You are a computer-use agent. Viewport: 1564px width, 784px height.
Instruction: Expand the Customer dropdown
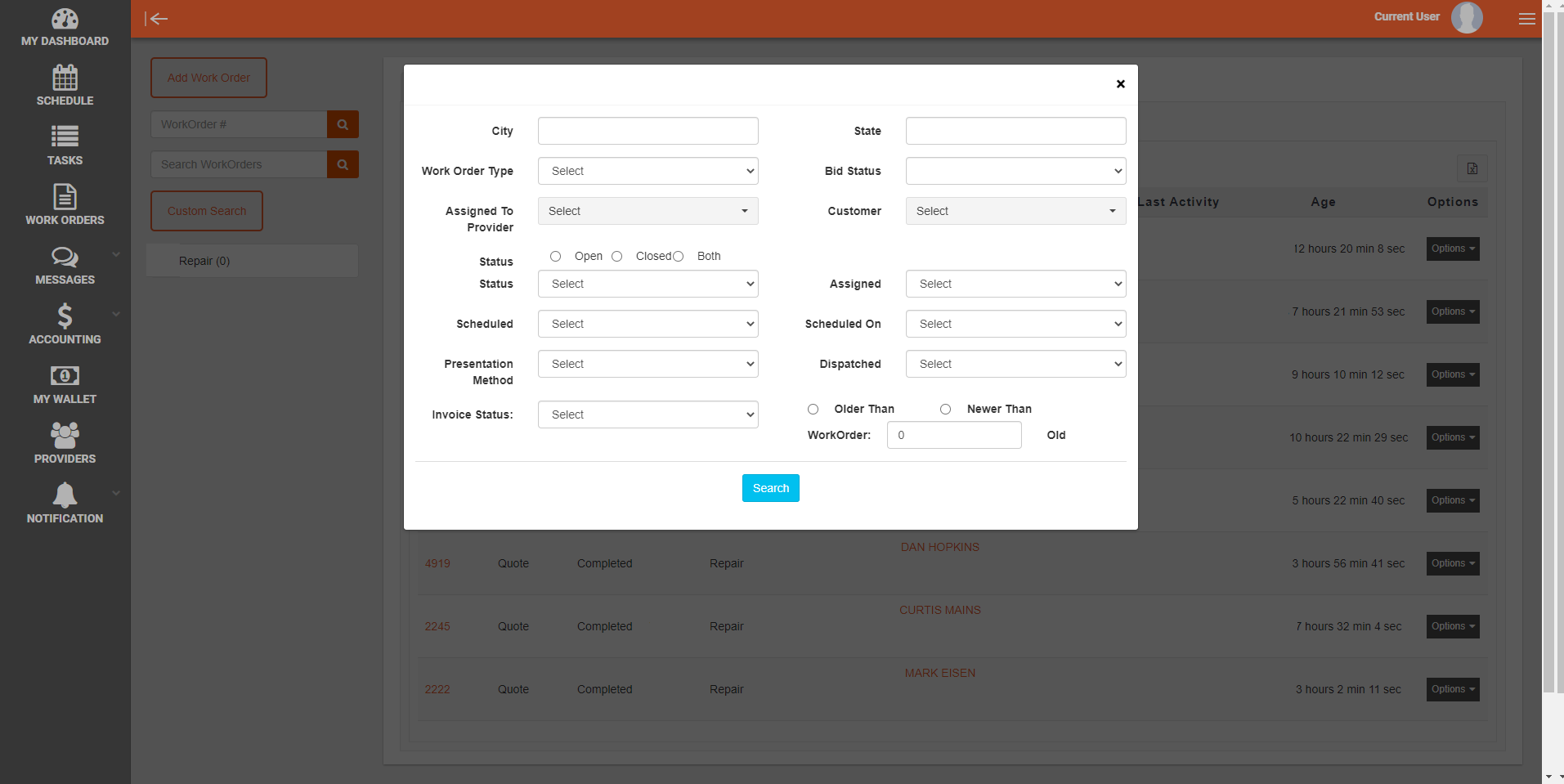point(1015,212)
